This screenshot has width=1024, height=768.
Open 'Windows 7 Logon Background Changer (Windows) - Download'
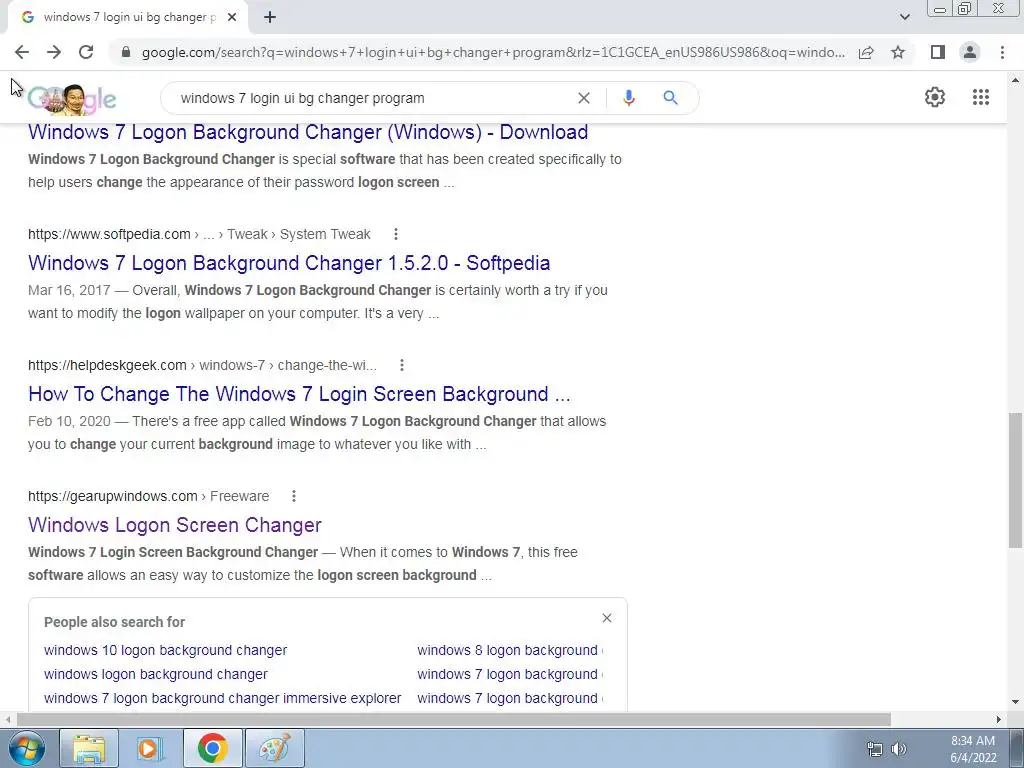click(x=308, y=132)
